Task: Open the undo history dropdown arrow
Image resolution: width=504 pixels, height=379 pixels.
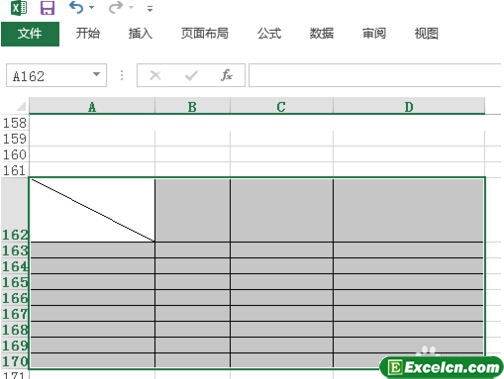Action: [x=92, y=8]
